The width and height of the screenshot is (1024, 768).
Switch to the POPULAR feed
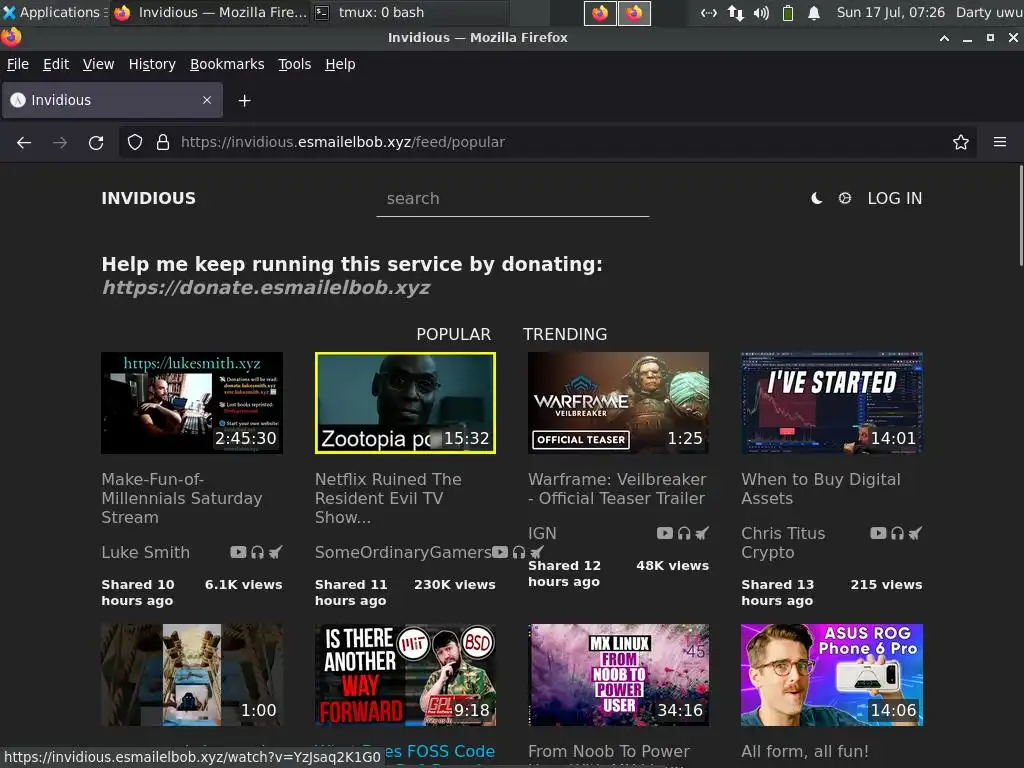click(453, 334)
